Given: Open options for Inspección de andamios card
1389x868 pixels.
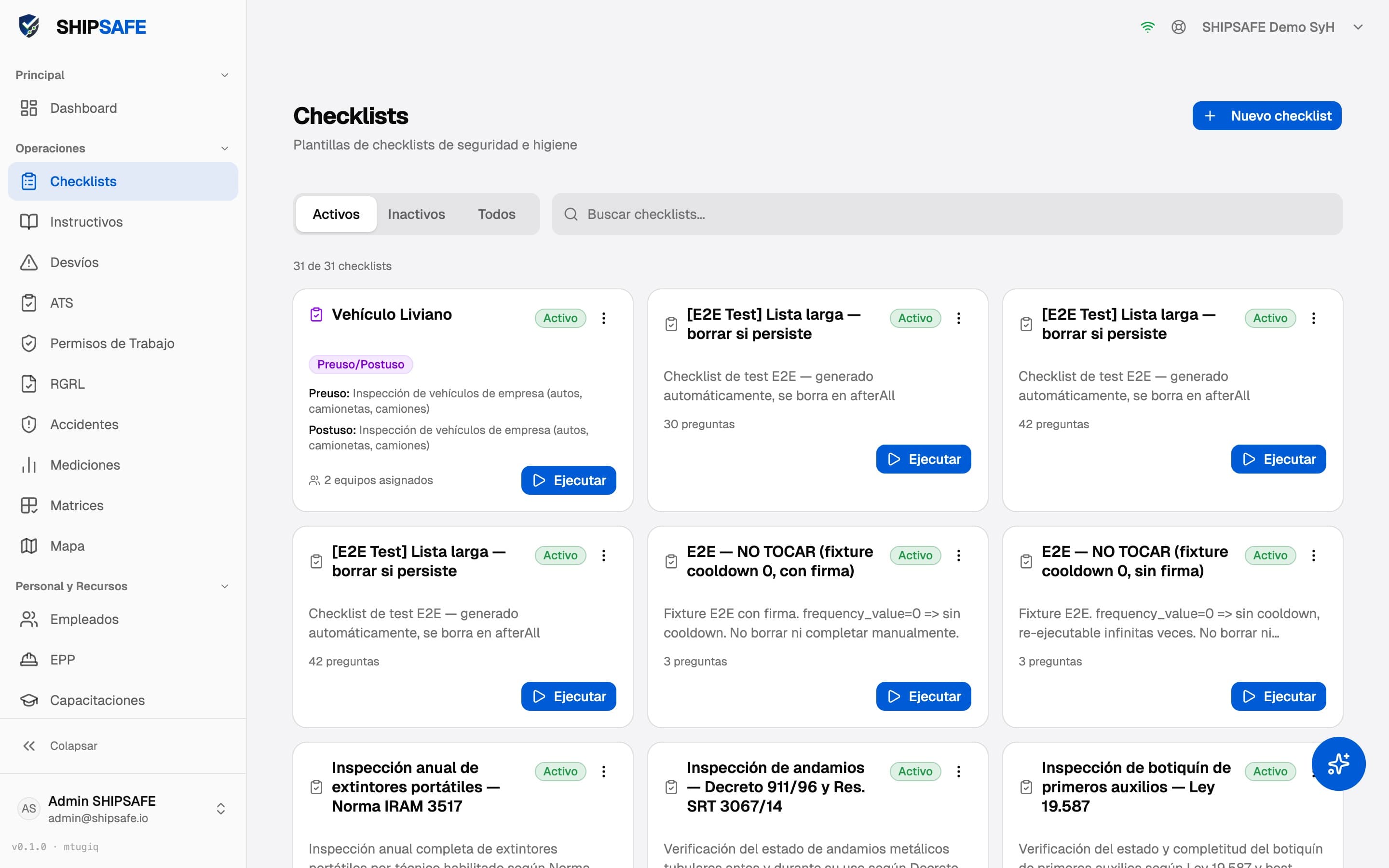Looking at the screenshot, I should pos(958,771).
